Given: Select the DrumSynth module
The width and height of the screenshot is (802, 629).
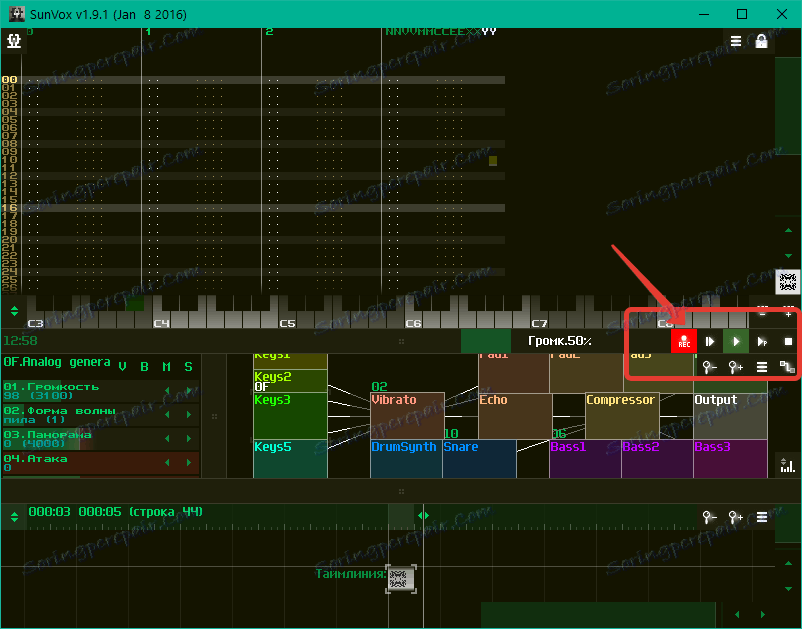Looking at the screenshot, I should click(x=406, y=459).
